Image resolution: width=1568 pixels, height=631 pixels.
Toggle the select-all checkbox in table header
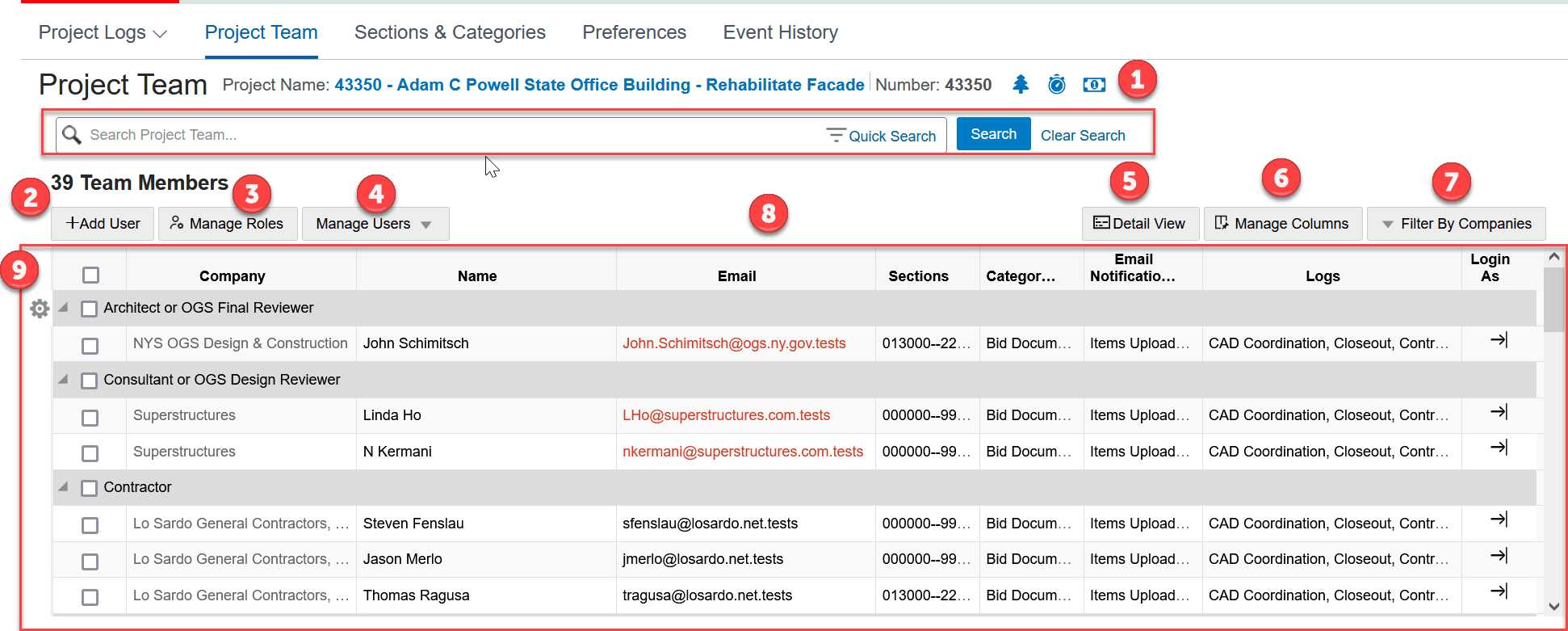(90, 276)
